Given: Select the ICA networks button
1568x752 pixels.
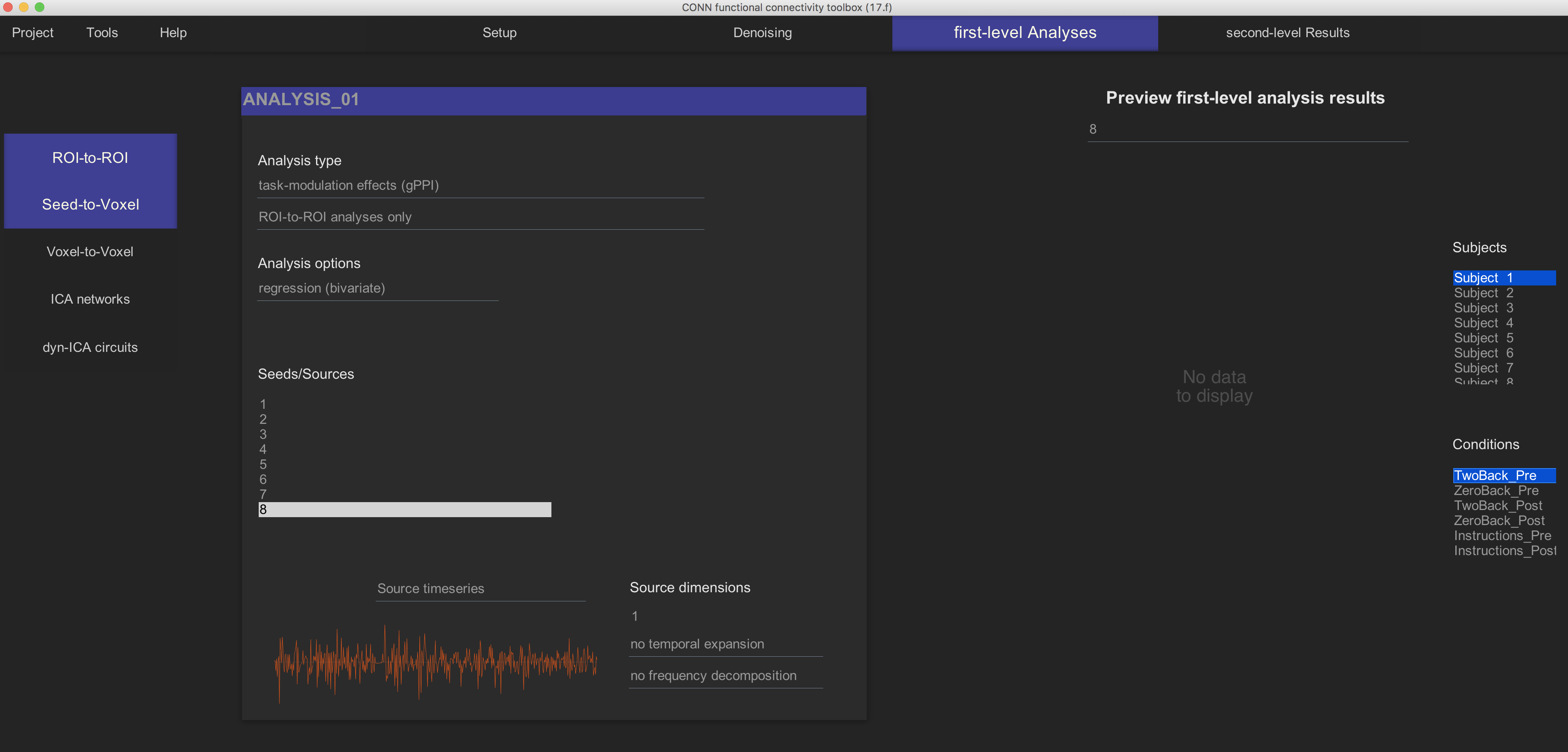Looking at the screenshot, I should (90, 299).
